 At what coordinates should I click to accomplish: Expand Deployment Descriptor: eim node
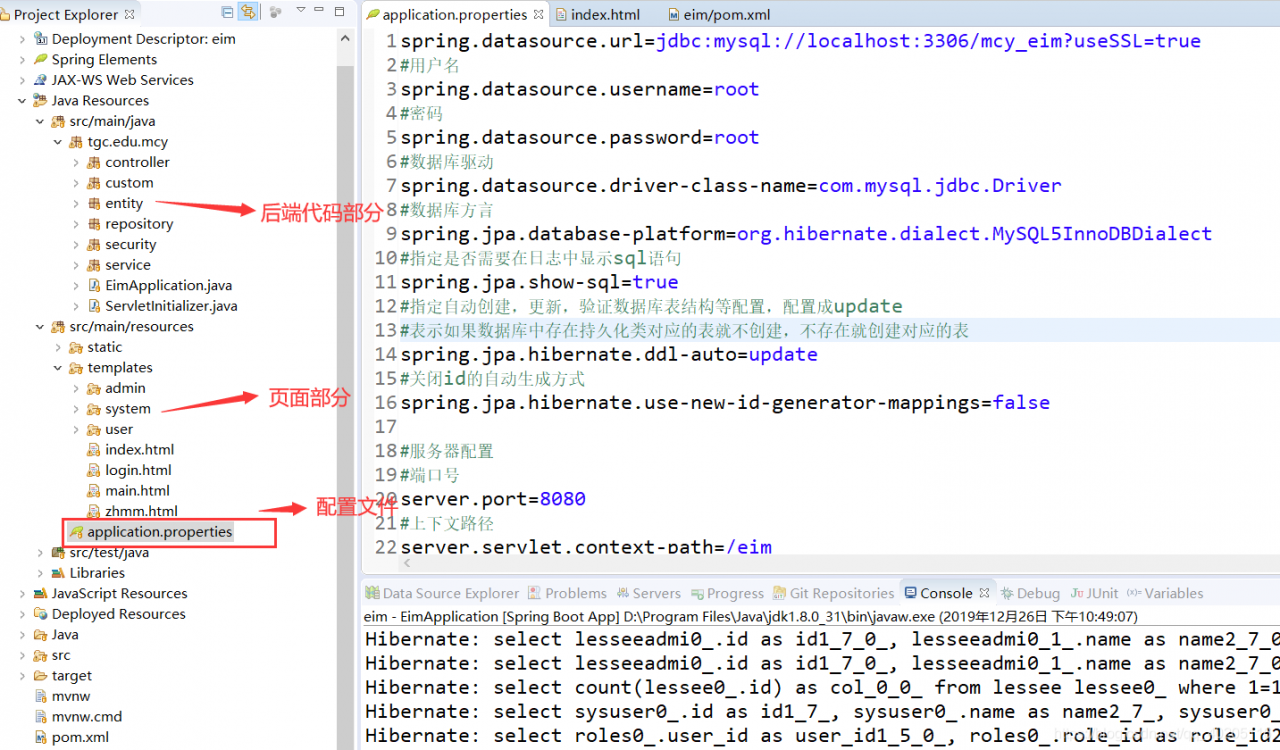click(22, 39)
